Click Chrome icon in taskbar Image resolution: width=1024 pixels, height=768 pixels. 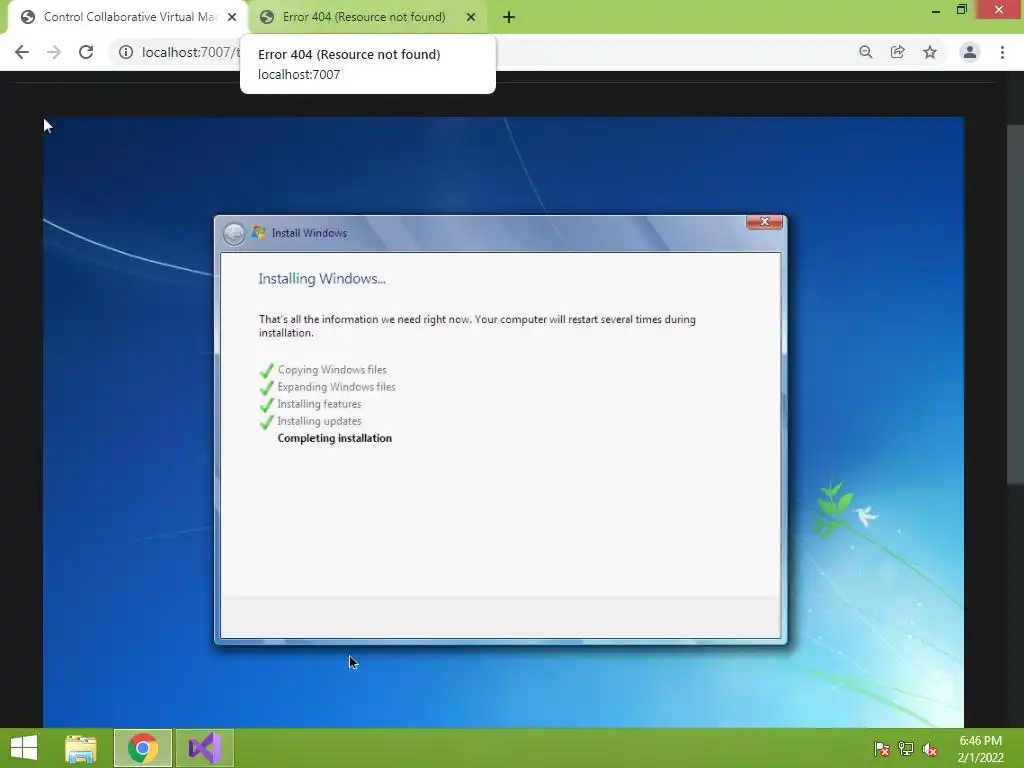pyautogui.click(x=142, y=748)
